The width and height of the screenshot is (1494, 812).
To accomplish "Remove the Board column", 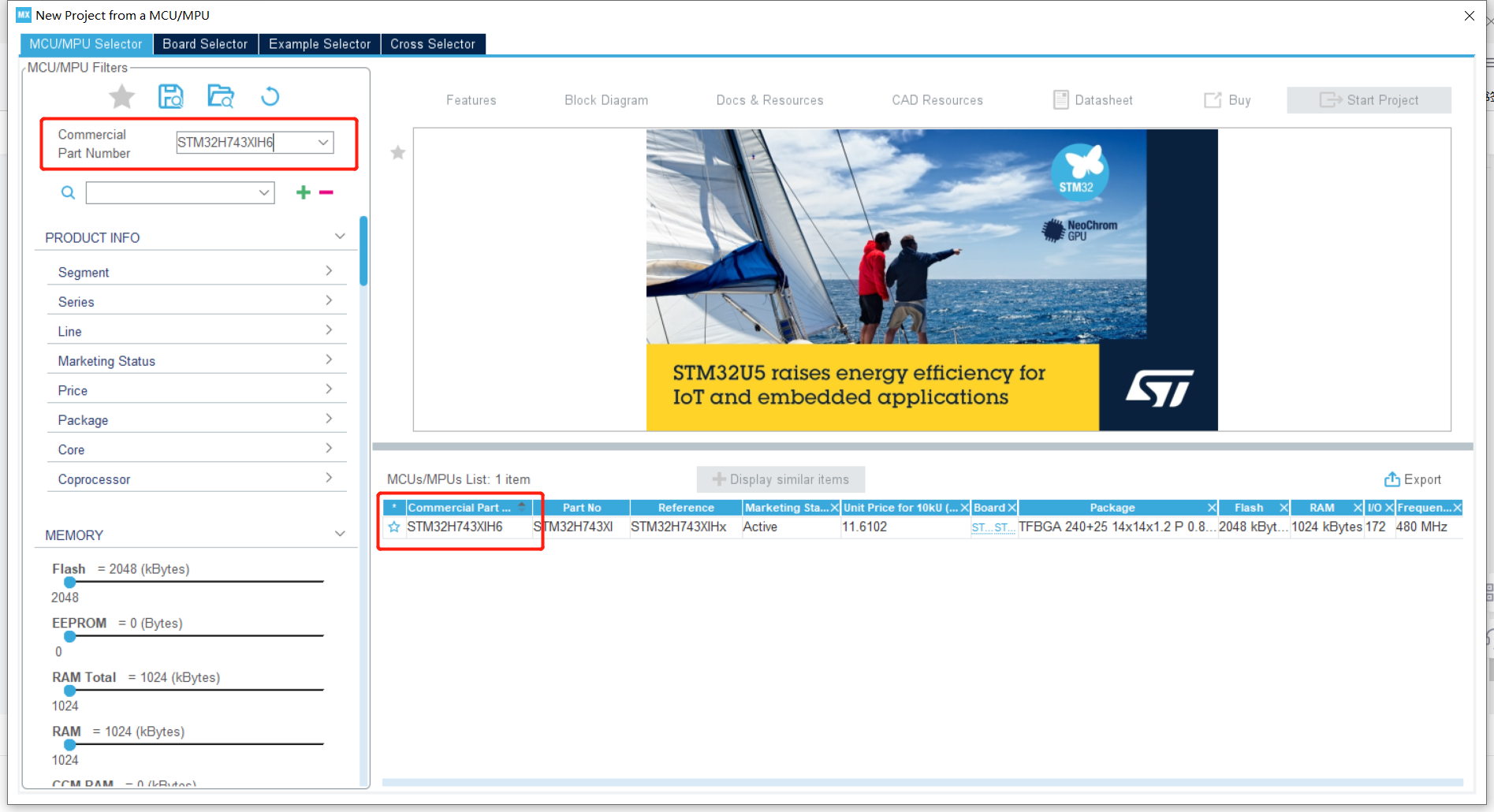I will coord(1012,508).
